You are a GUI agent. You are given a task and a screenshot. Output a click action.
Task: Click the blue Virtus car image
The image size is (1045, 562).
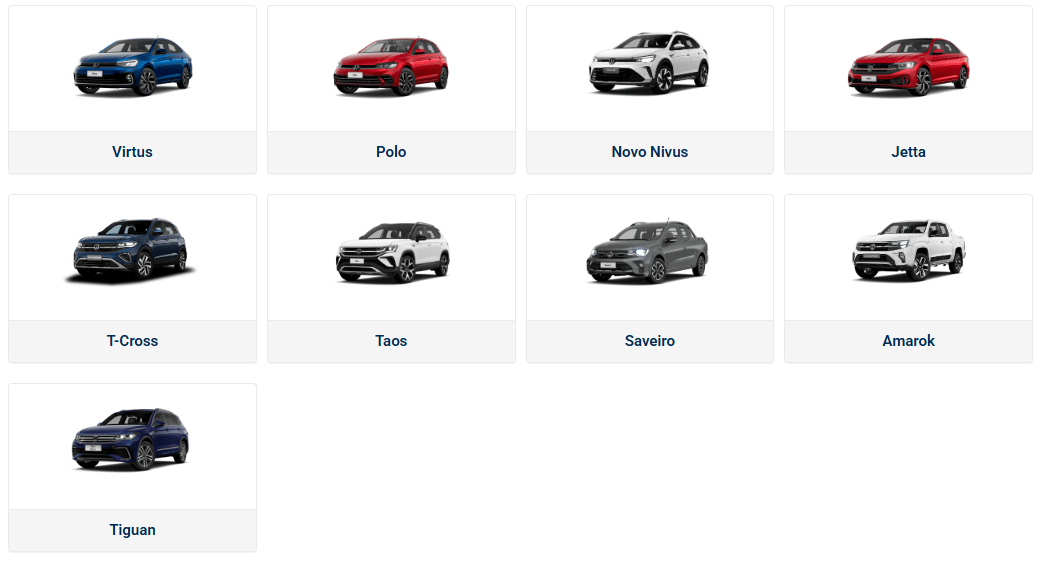tap(133, 65)
